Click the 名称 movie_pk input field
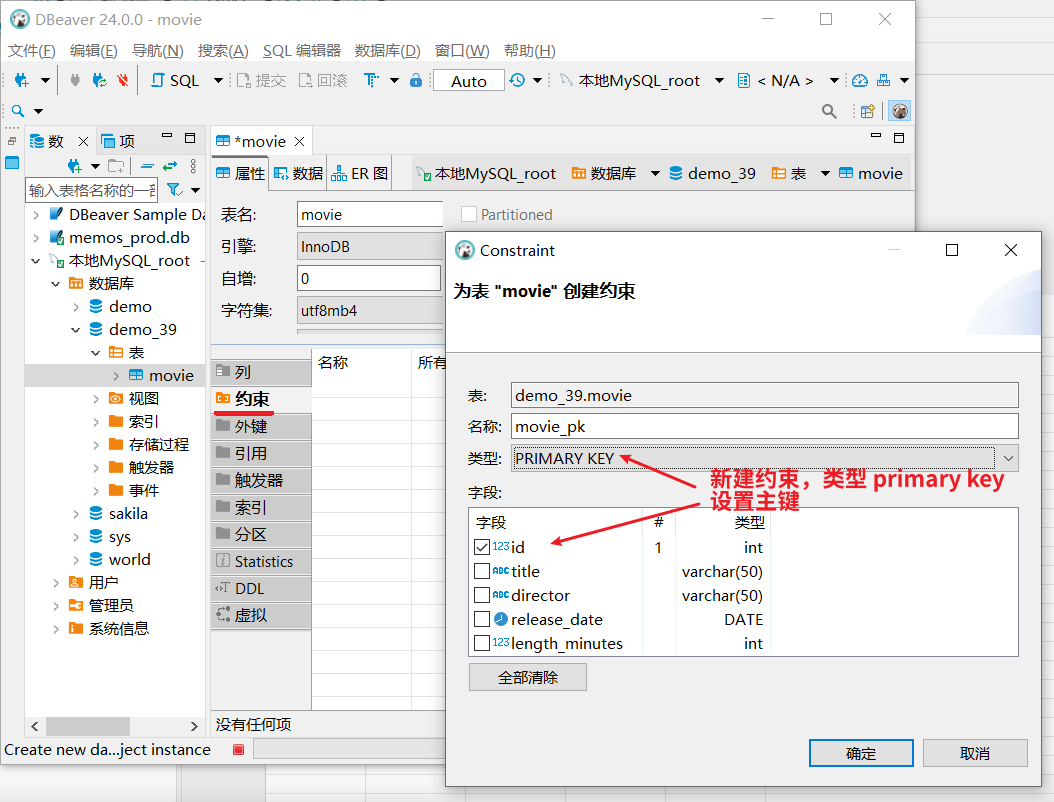This screenshot has height=802, width=1054. coord(764,427)
